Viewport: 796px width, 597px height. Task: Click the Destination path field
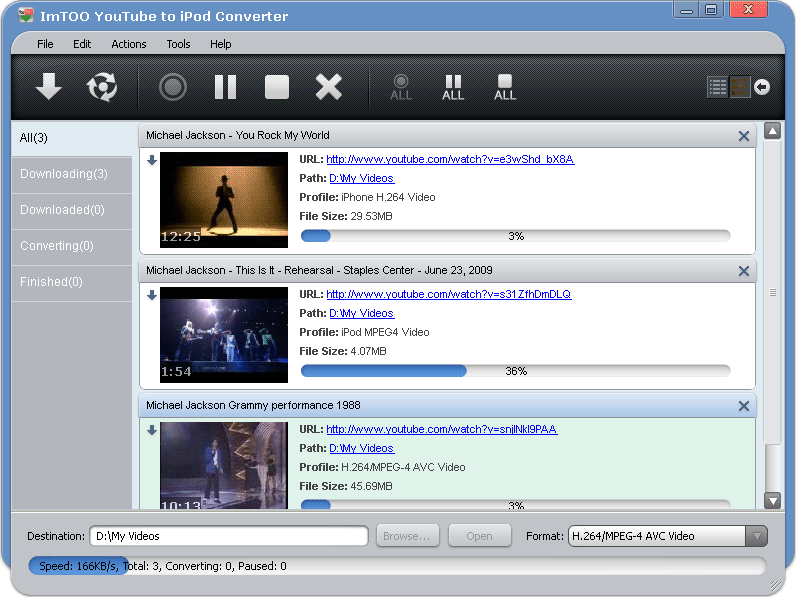click(229, 536)
